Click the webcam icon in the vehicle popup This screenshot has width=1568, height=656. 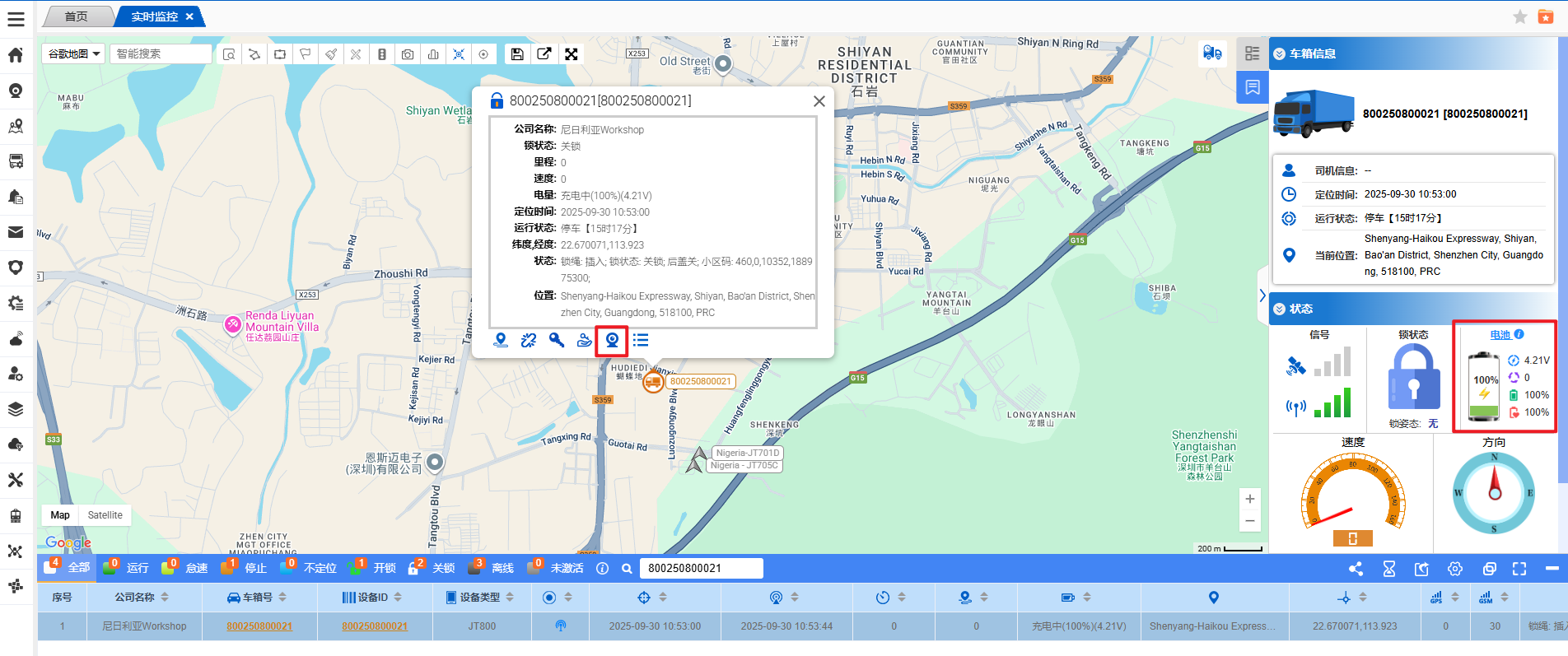tap(612, 341)
